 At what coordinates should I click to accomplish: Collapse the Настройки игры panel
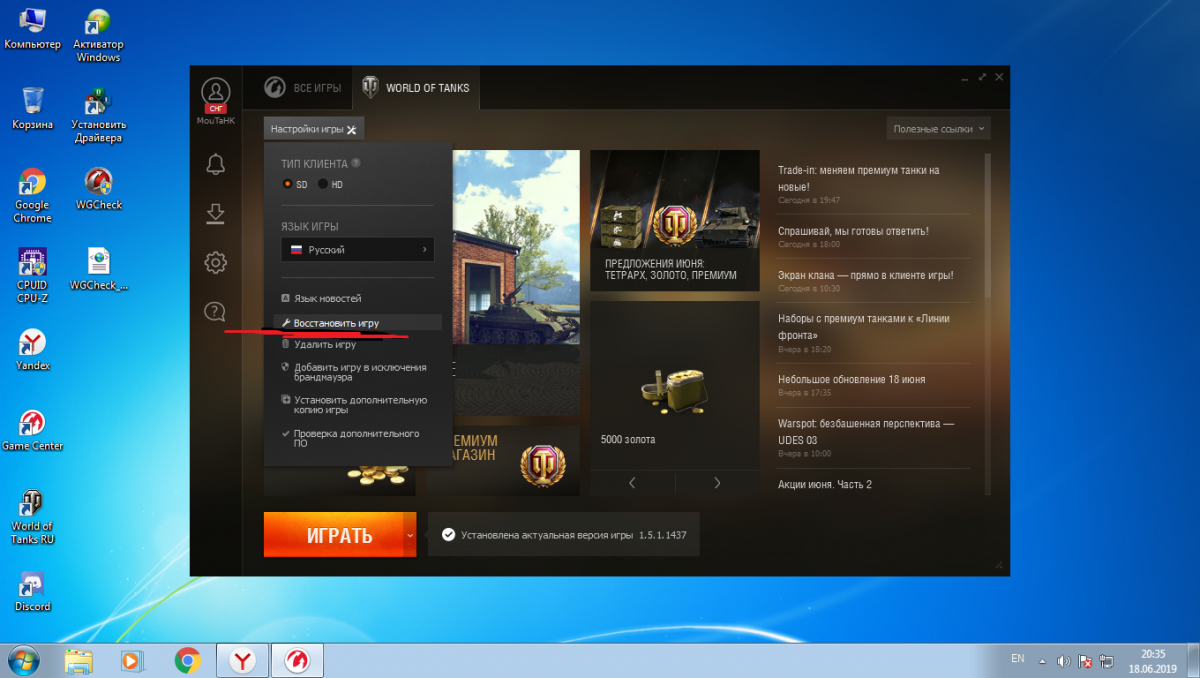pos(314,129)
